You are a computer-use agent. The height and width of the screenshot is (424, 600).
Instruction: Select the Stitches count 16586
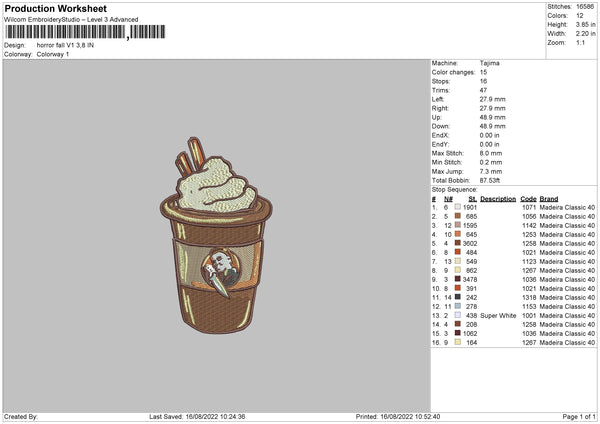[585, 7]
